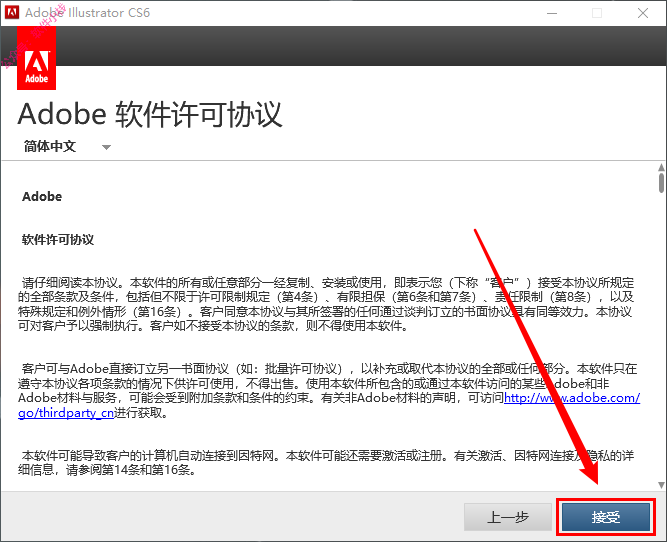Click the 'Adobe 软件许可协议' heading
The width and height of the screenshot is (667, 542).
point(150,114)
